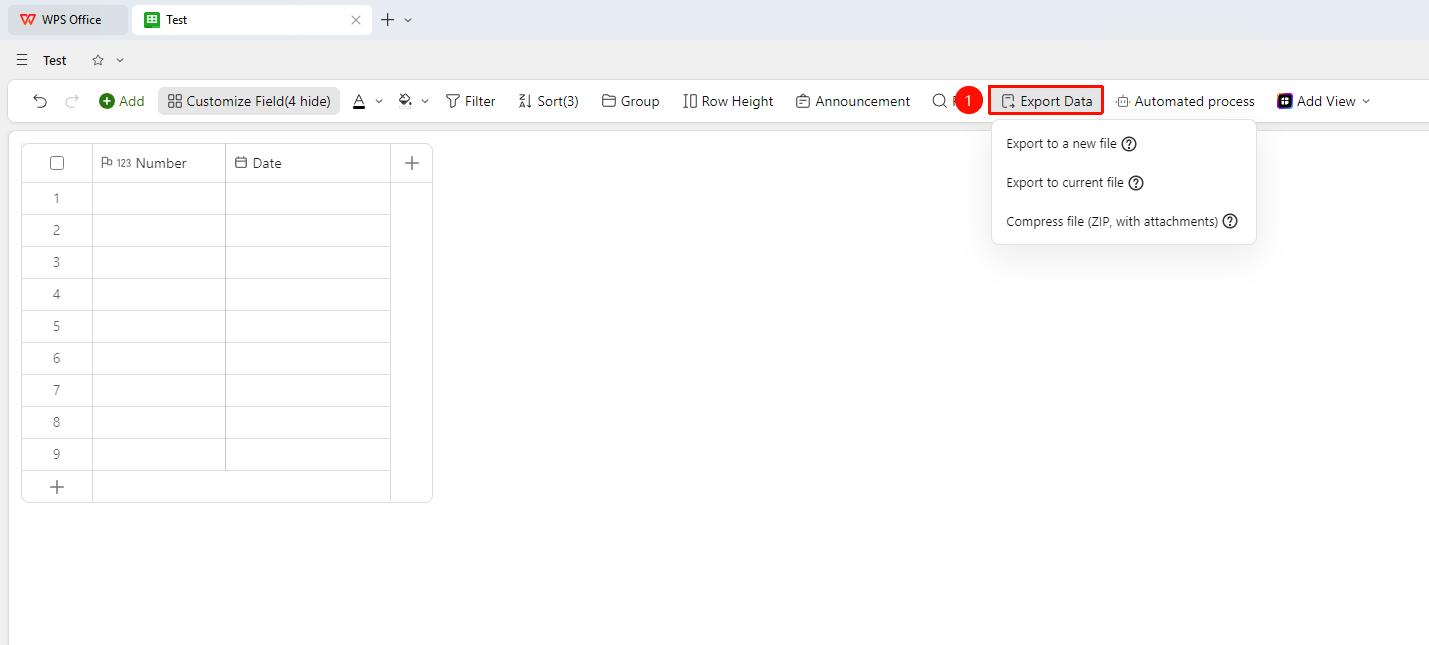Choose Compress file (ZIP, with attachments)

click(1112, 222)
